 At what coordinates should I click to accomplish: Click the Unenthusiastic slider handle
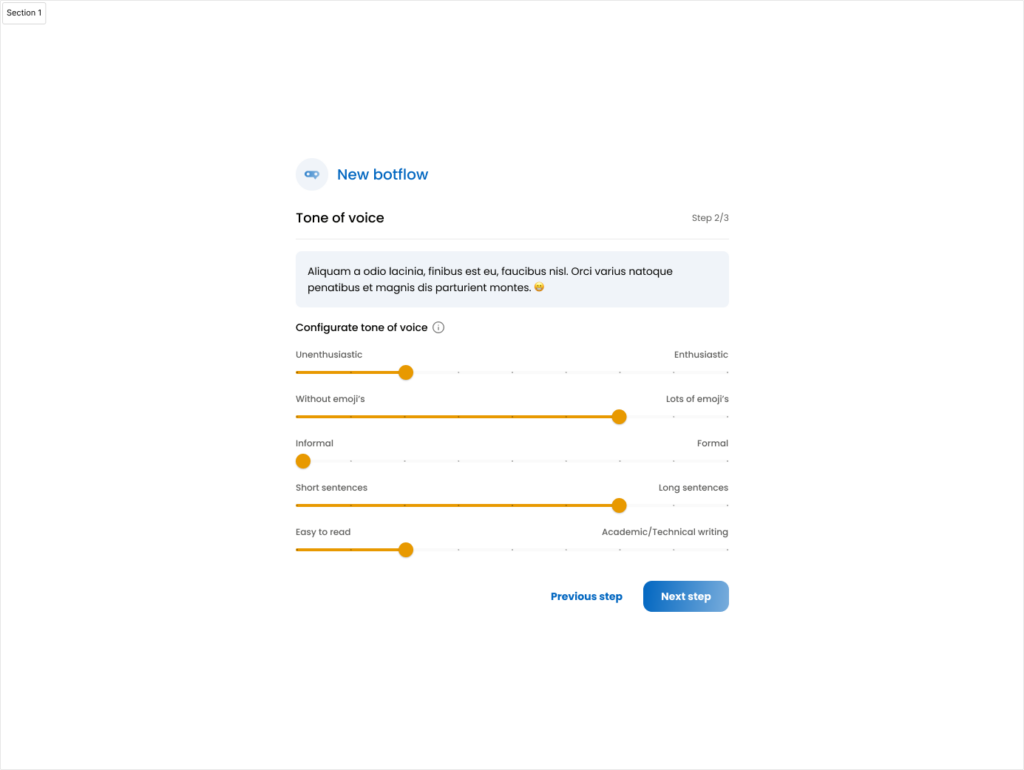tap(406, 372)
